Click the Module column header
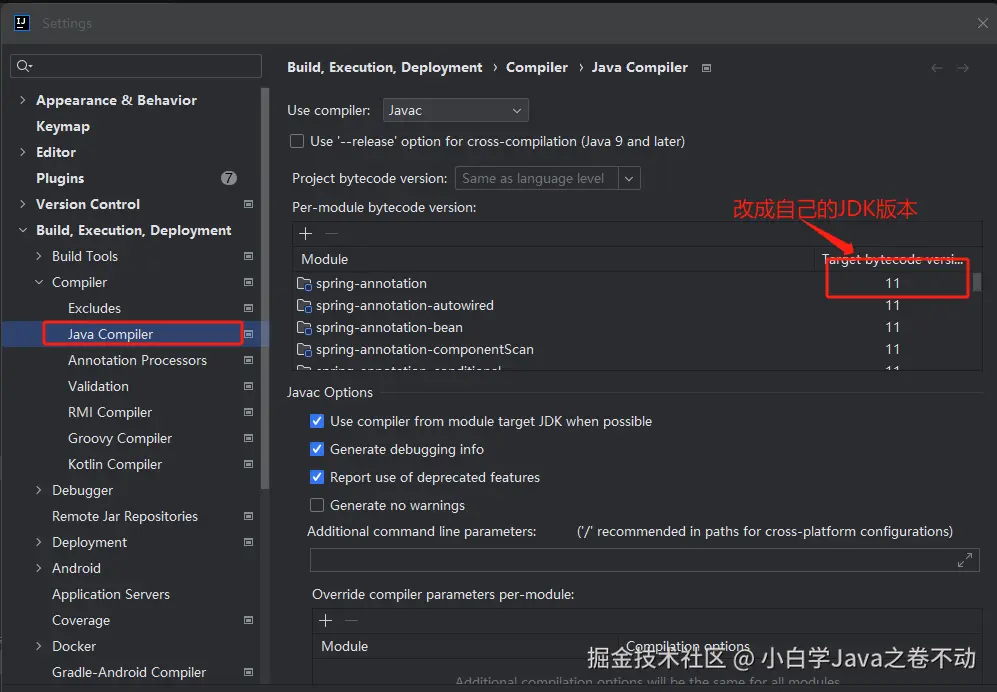997x692 pixels. [553, 260]
